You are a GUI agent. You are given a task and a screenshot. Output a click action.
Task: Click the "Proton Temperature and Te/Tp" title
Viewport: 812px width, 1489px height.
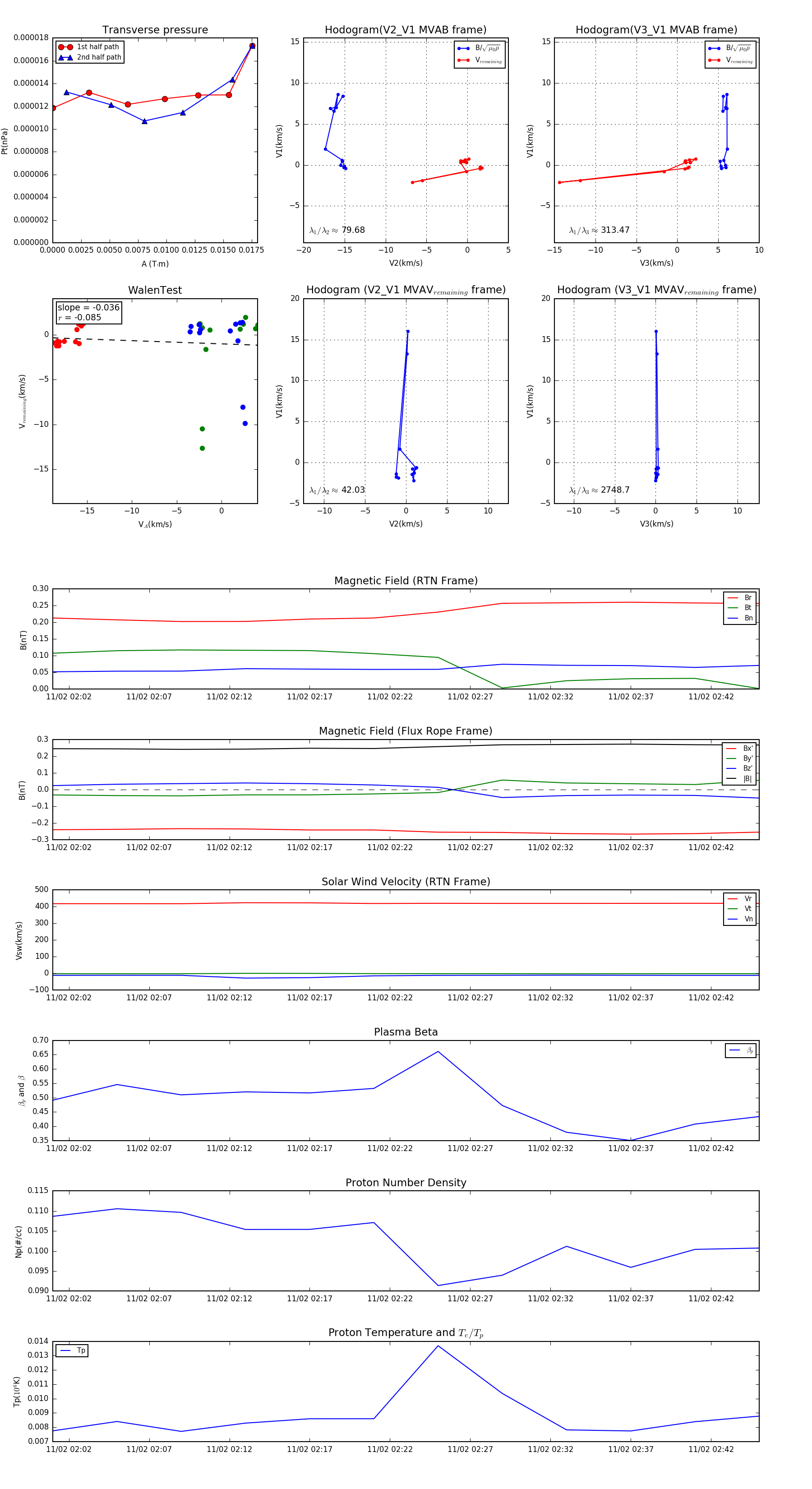click(x=406, y=1333)
